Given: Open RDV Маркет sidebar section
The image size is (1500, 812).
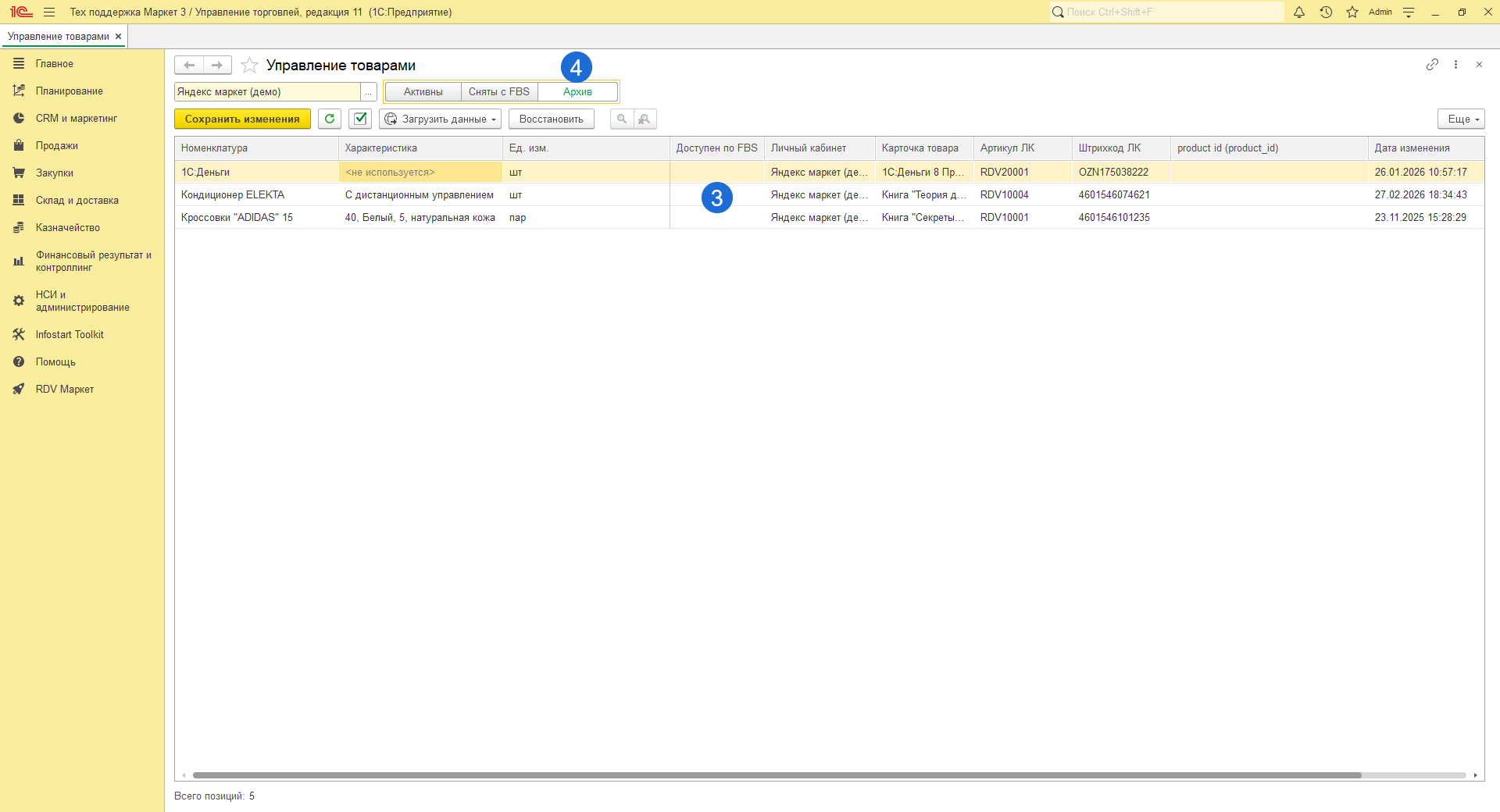Looking at the screenshot, I should pyautogui.click(x=65, y=389).
